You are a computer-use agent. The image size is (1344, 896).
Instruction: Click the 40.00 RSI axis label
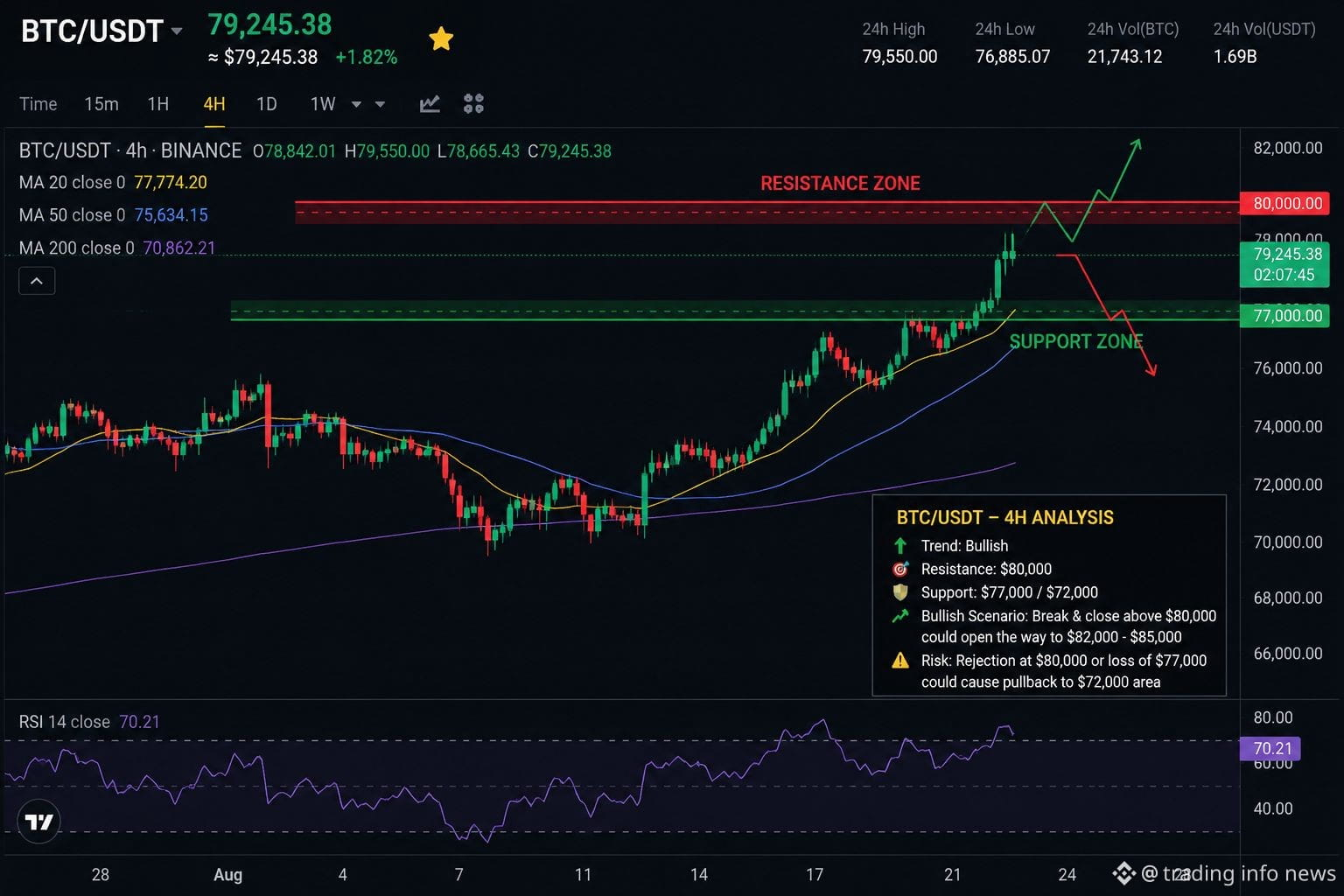(x=1273, y=808)
